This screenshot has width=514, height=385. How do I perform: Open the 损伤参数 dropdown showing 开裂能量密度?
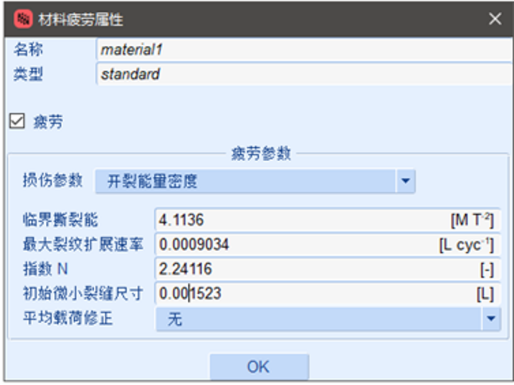coord(255,181)
